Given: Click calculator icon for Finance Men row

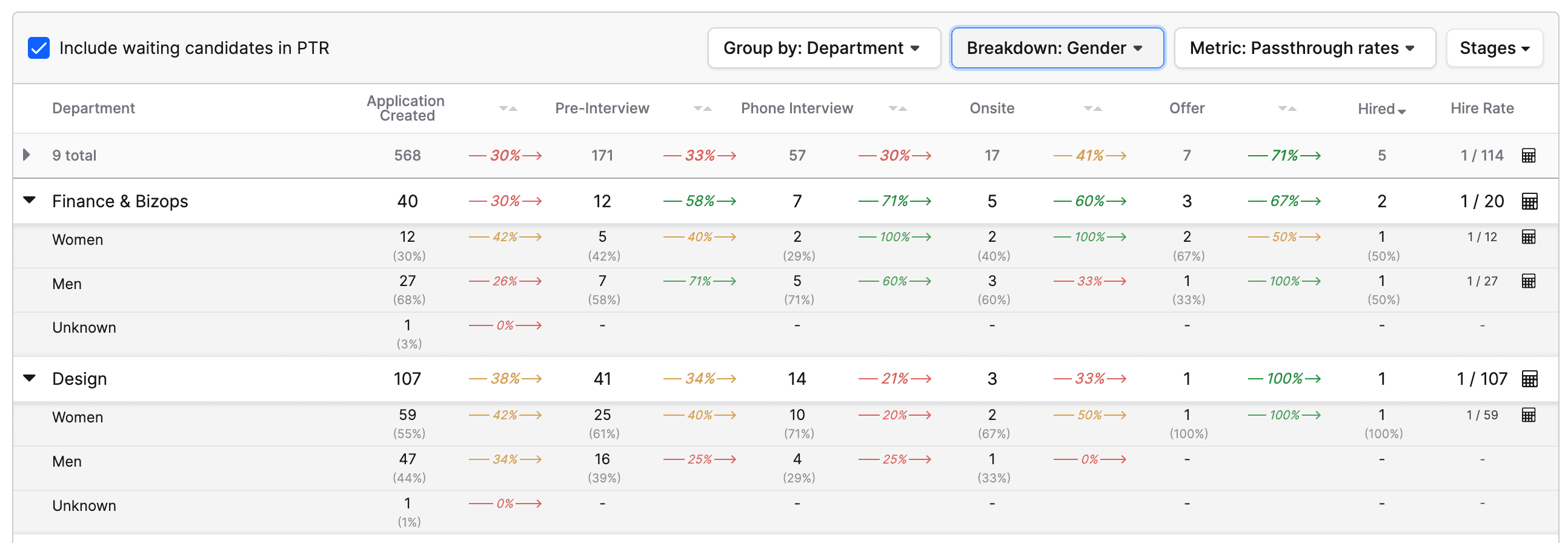Looking at the screenshot, I should coord(1528,281).
